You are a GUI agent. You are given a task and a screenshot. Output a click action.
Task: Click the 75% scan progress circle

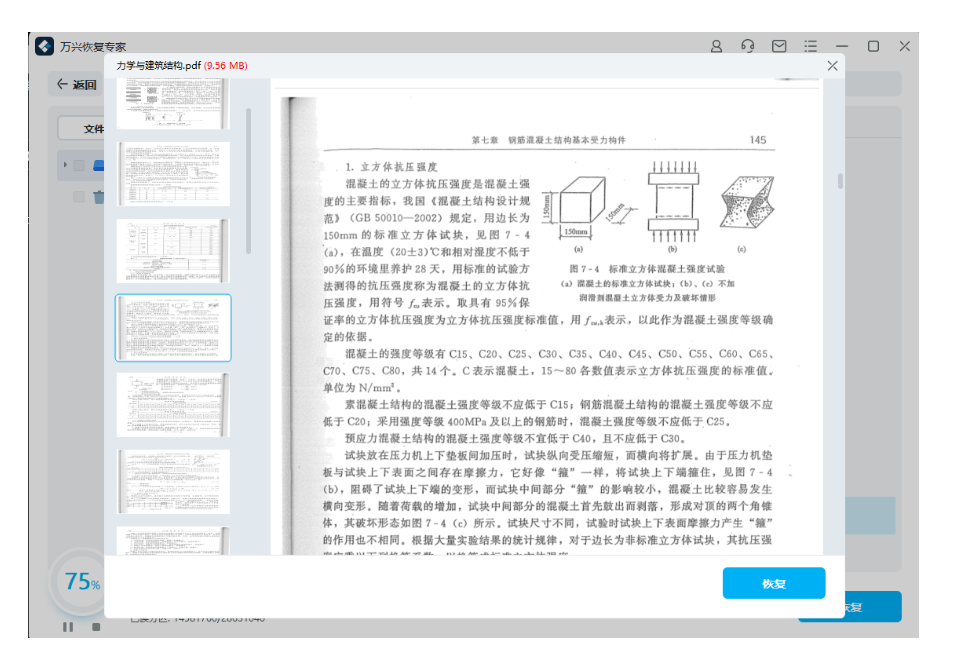click(79, 583)
